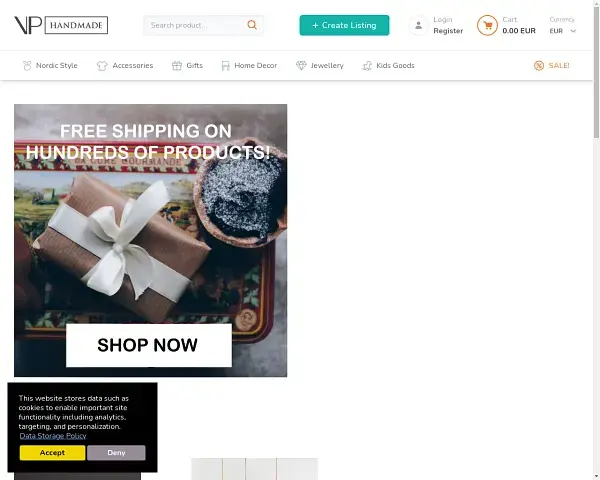600x480 pixels.
Task: Accept cookies in the consent popup
Action: click(x=52, y=452)
